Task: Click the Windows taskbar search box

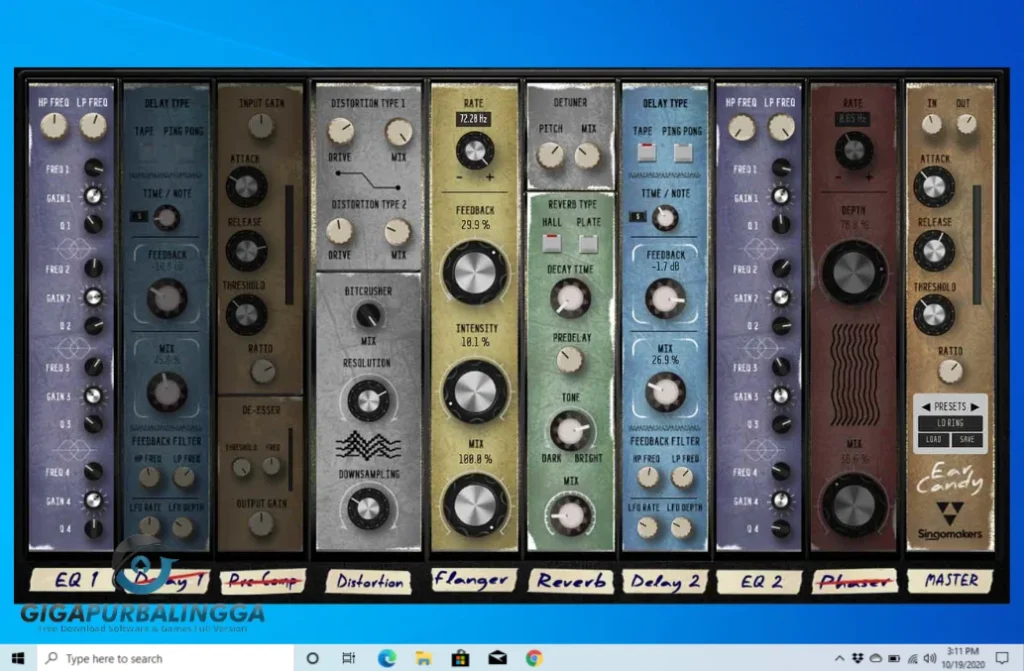Action: point(165,658)
